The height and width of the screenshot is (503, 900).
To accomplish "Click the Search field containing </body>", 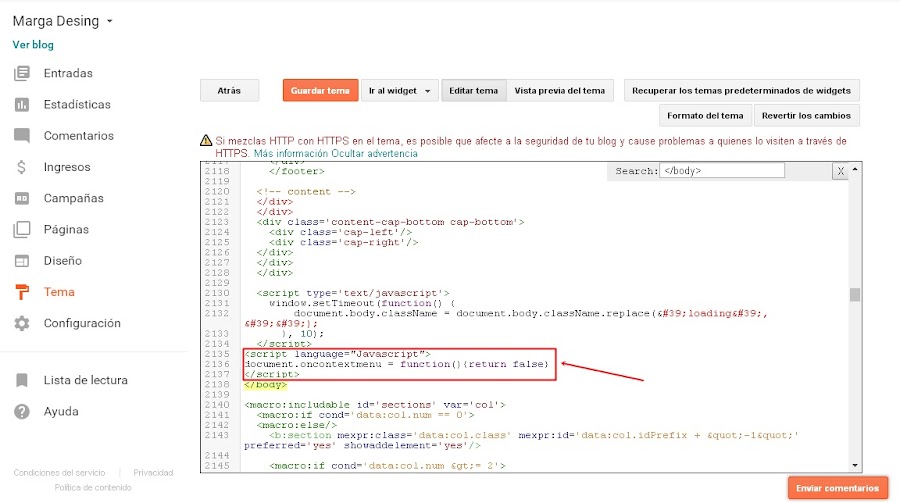I will 721,171.
